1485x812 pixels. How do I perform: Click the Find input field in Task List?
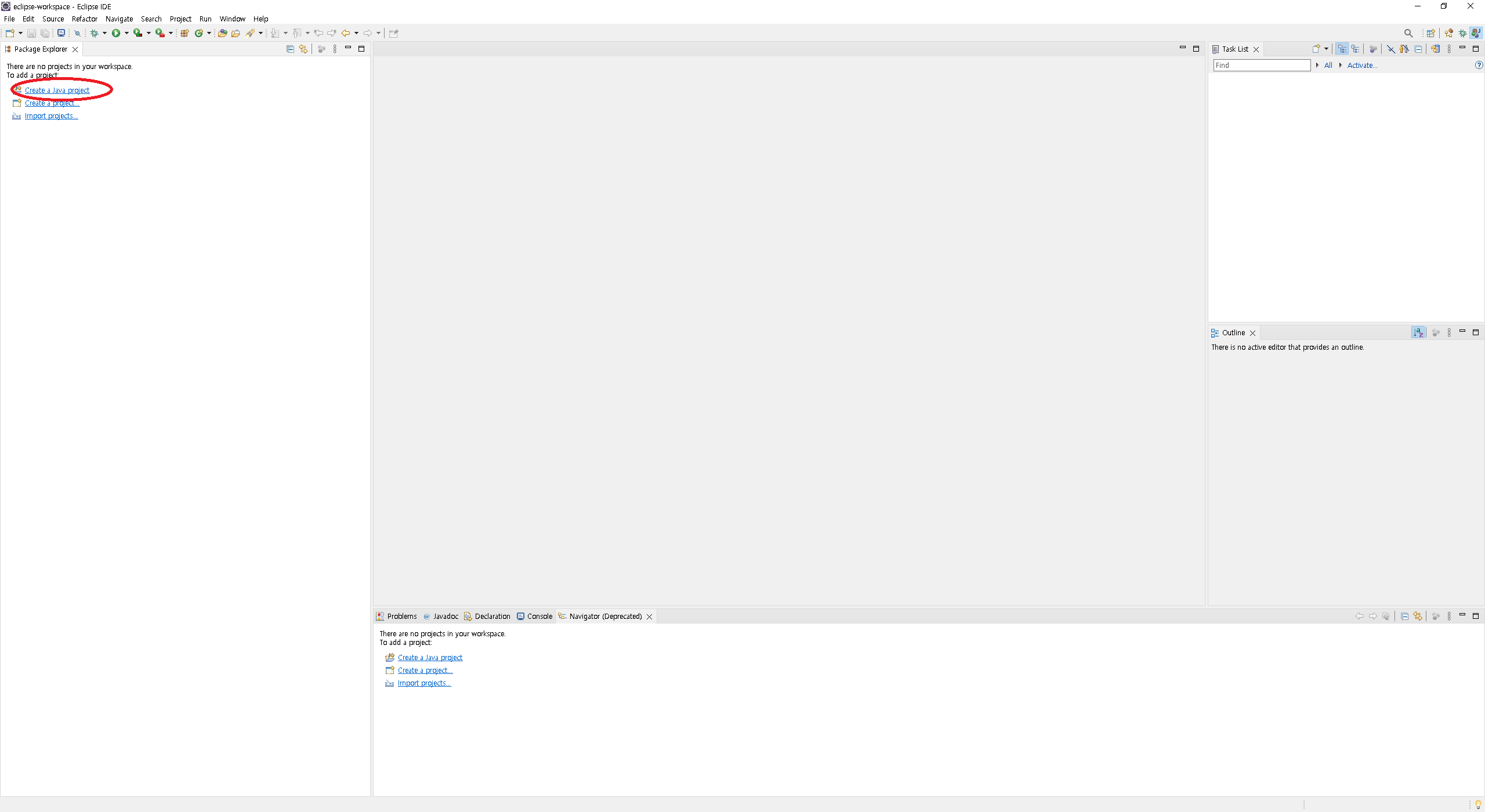click(x=1261, y=65)
